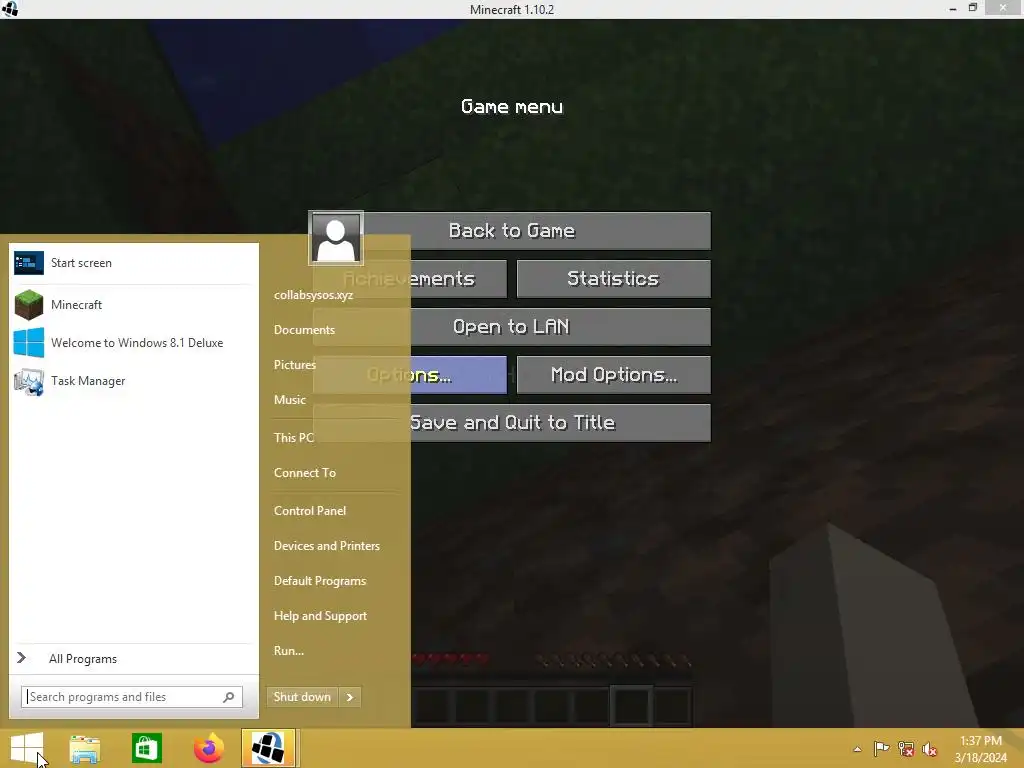This screenshot has width=1024, height=768.
Task: Select Connect To in the Start menu
Action: coord(305,473)
